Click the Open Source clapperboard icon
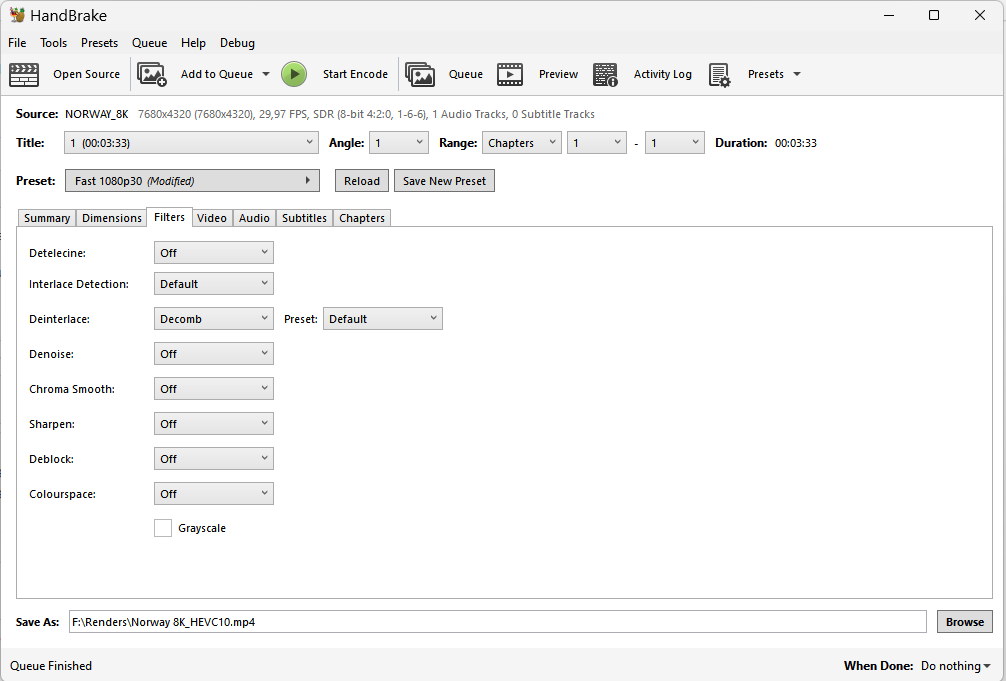This screenshot has height=681, width=1006. tap(24, 74)
